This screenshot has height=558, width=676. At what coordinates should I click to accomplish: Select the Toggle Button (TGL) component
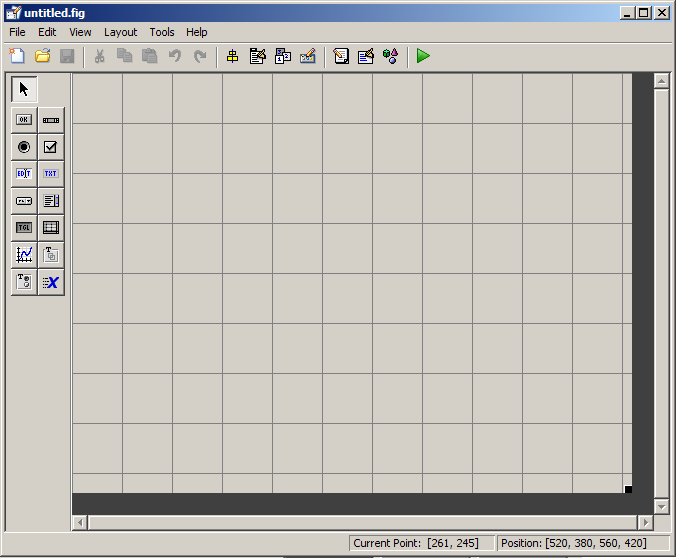pos(24,228)
